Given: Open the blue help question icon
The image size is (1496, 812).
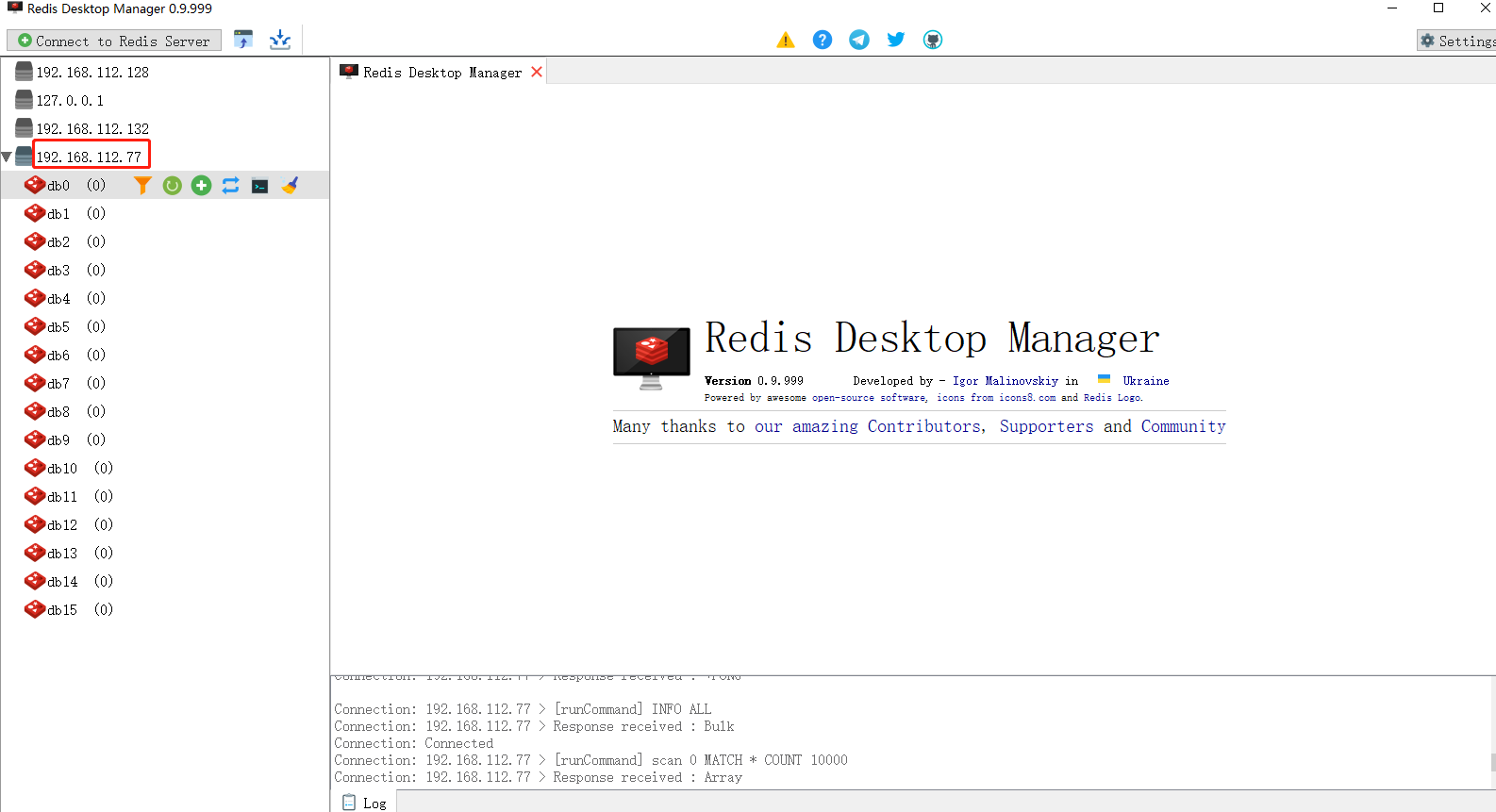Looking at the screenshot, I should [823, 40].
